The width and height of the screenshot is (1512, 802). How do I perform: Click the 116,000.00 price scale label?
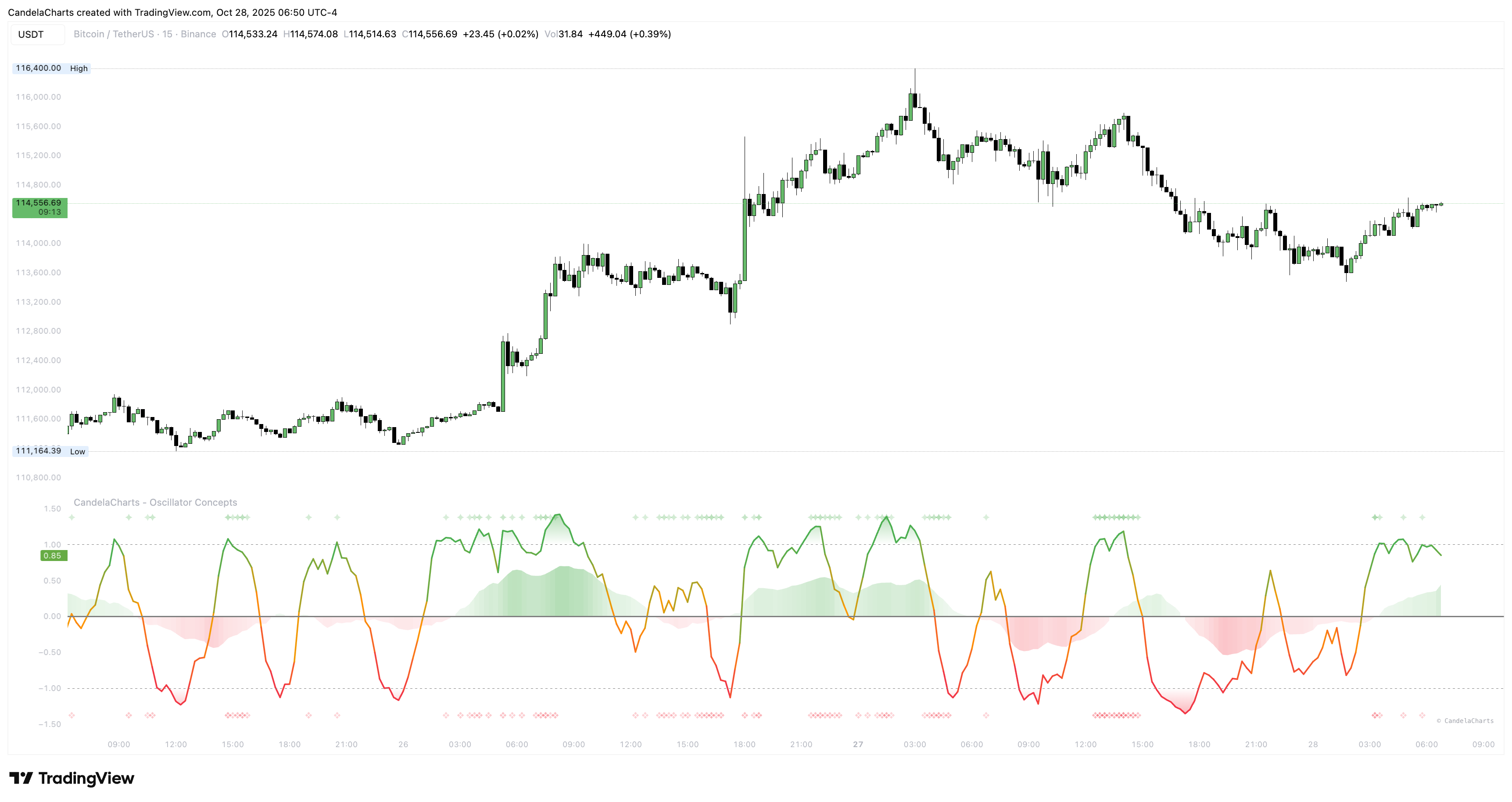pyautogui.click(x=38, y=97)
